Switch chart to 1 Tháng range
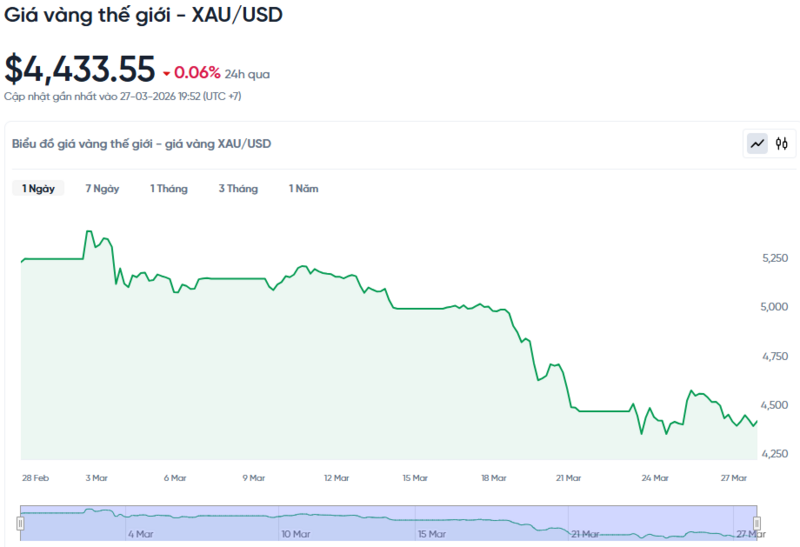Viewport: 800px width, 547px height. tap(168, 188)
